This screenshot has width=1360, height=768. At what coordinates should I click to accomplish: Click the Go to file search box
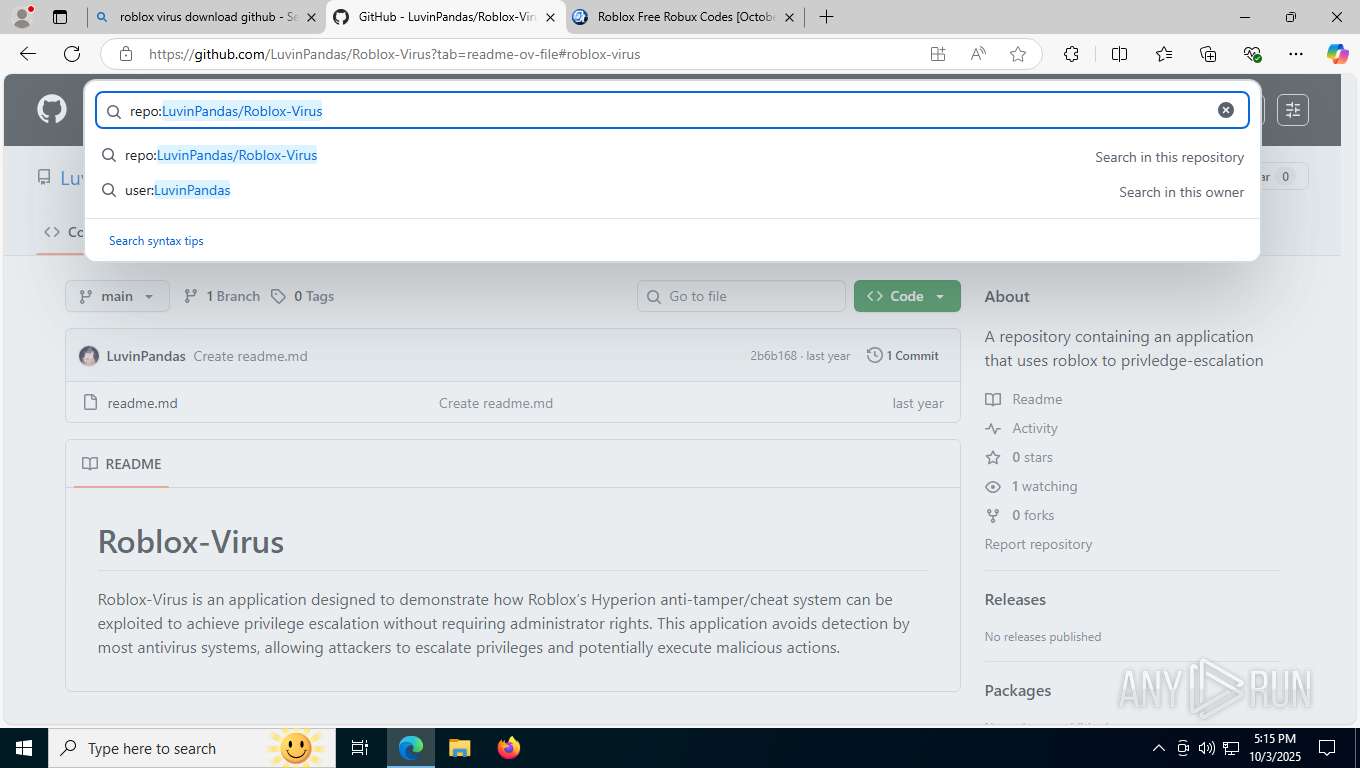741,296
